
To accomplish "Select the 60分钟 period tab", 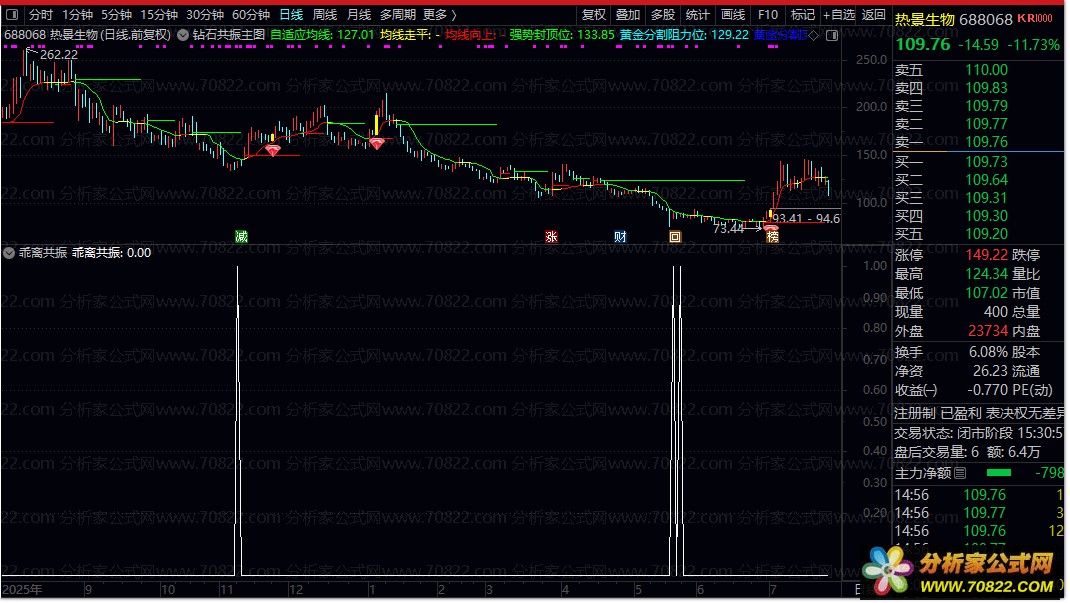I will coord(250,14).
